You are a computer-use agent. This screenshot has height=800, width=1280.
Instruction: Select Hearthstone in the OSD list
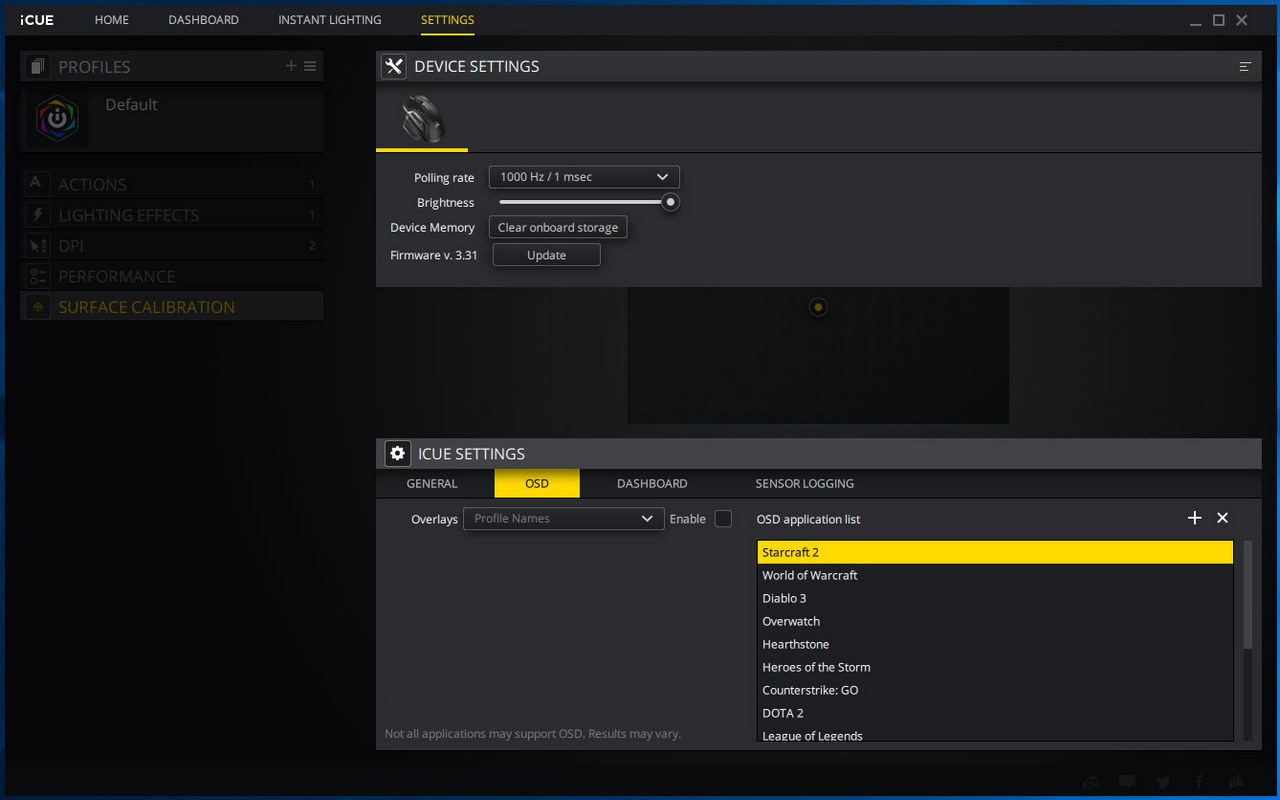coord(995,644)
